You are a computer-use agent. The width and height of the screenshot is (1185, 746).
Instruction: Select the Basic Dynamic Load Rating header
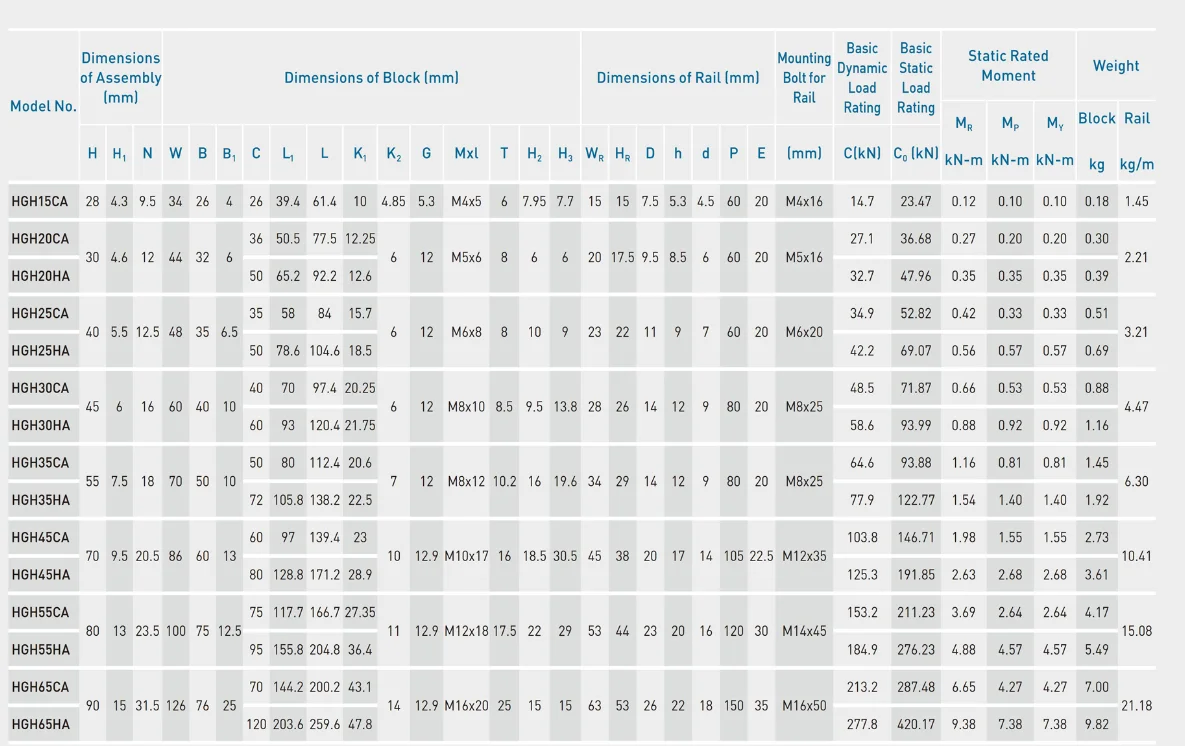(862, 77)
